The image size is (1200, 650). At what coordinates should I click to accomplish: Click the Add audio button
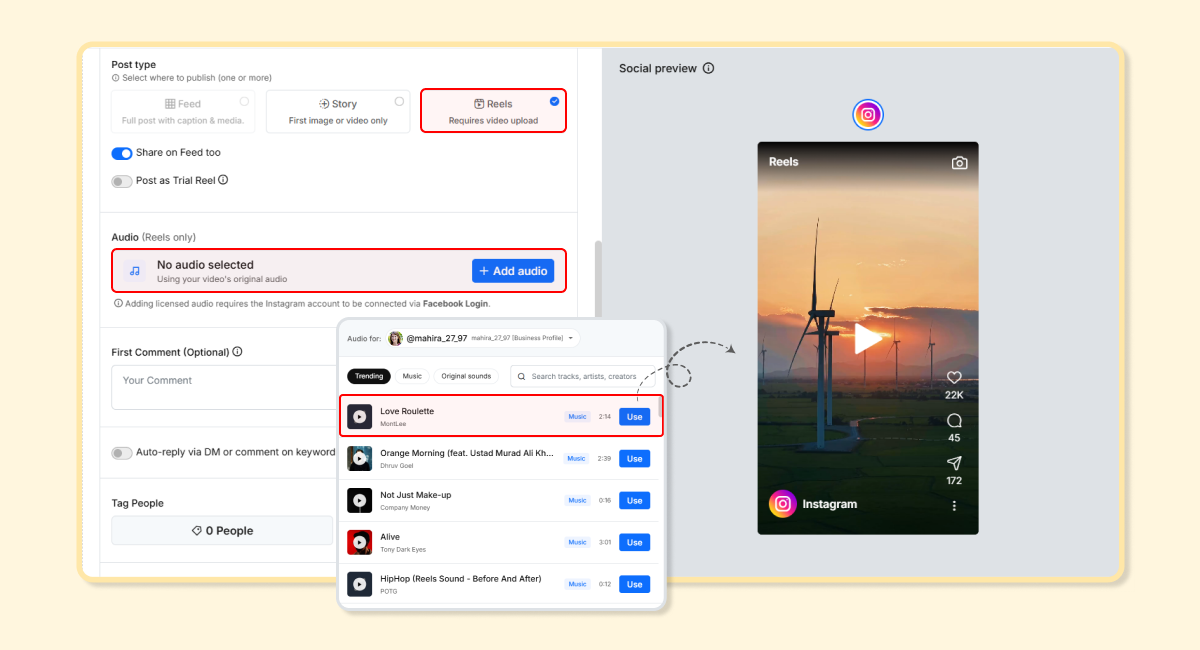[x=513, y=271]
